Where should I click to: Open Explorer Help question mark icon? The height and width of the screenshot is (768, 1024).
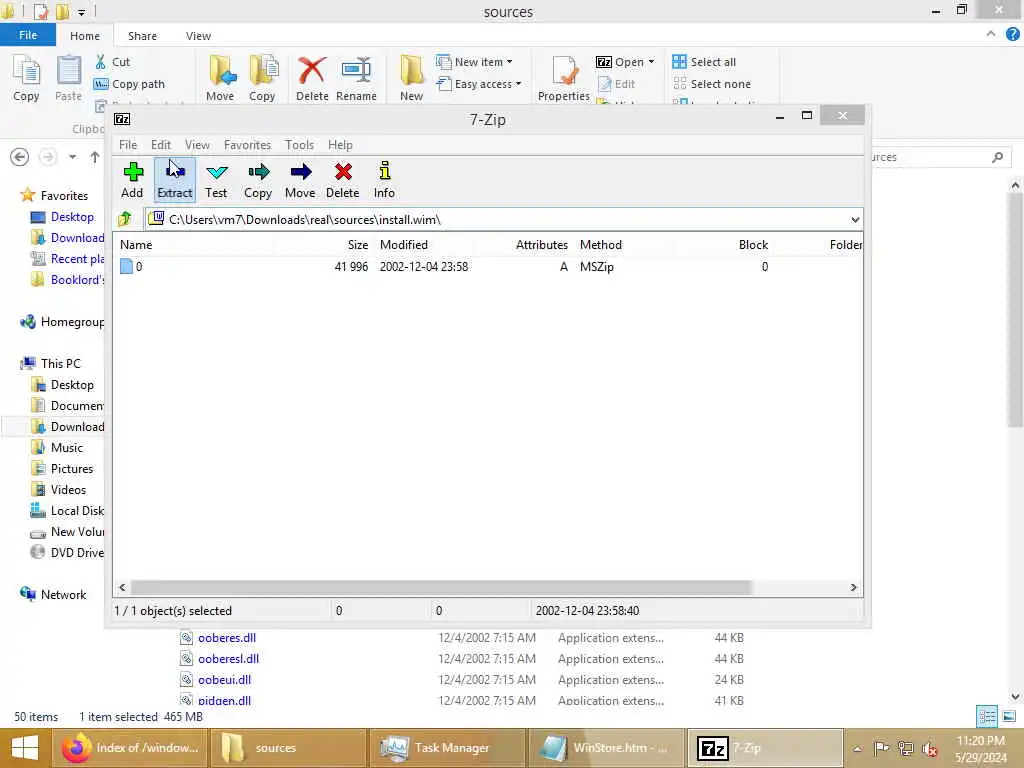click(x=1012, y=34)
